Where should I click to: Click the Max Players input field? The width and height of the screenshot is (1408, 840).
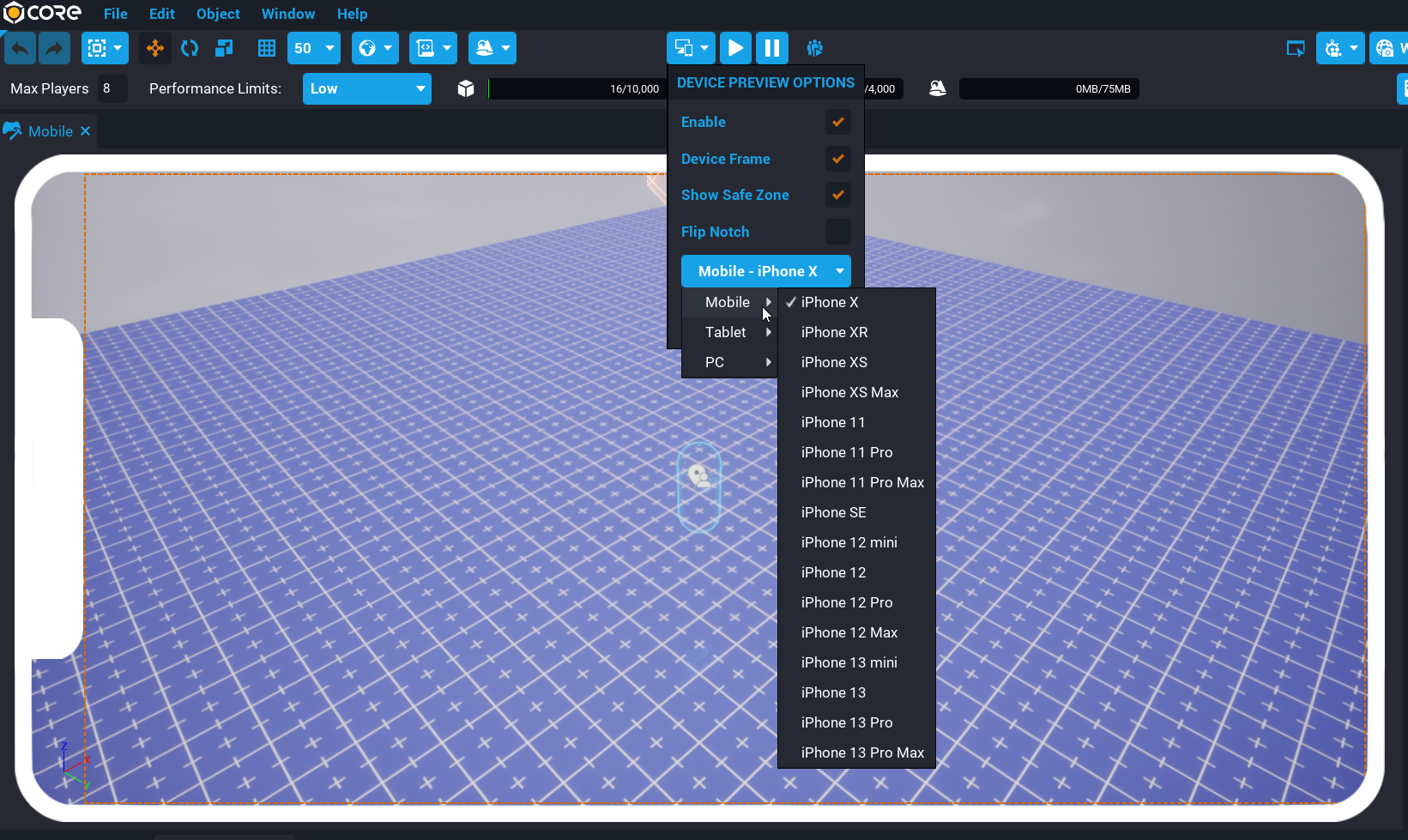(112, 88)
